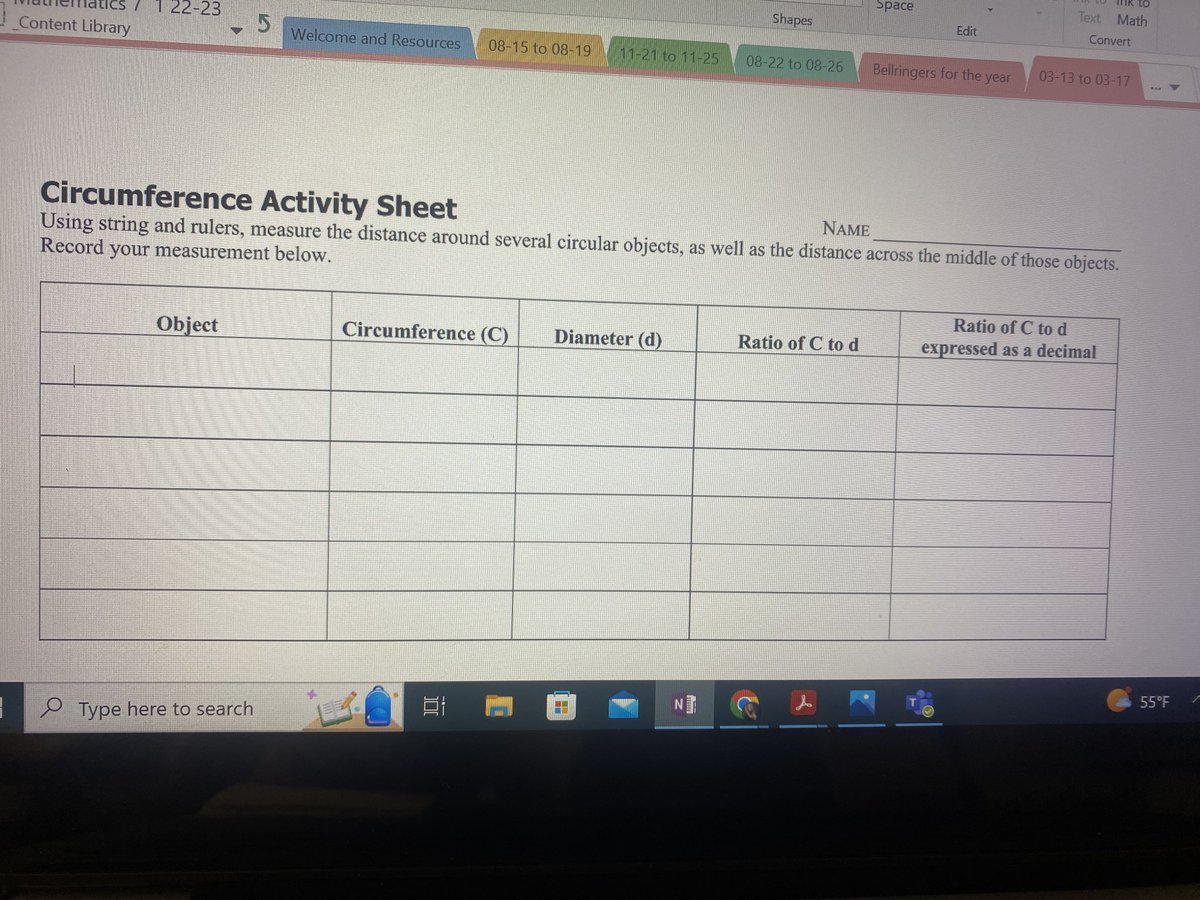This screenshot has width=1200, height=900.
Task: Open Google Chrome from the taskbar
Action: tap(745, 706)
